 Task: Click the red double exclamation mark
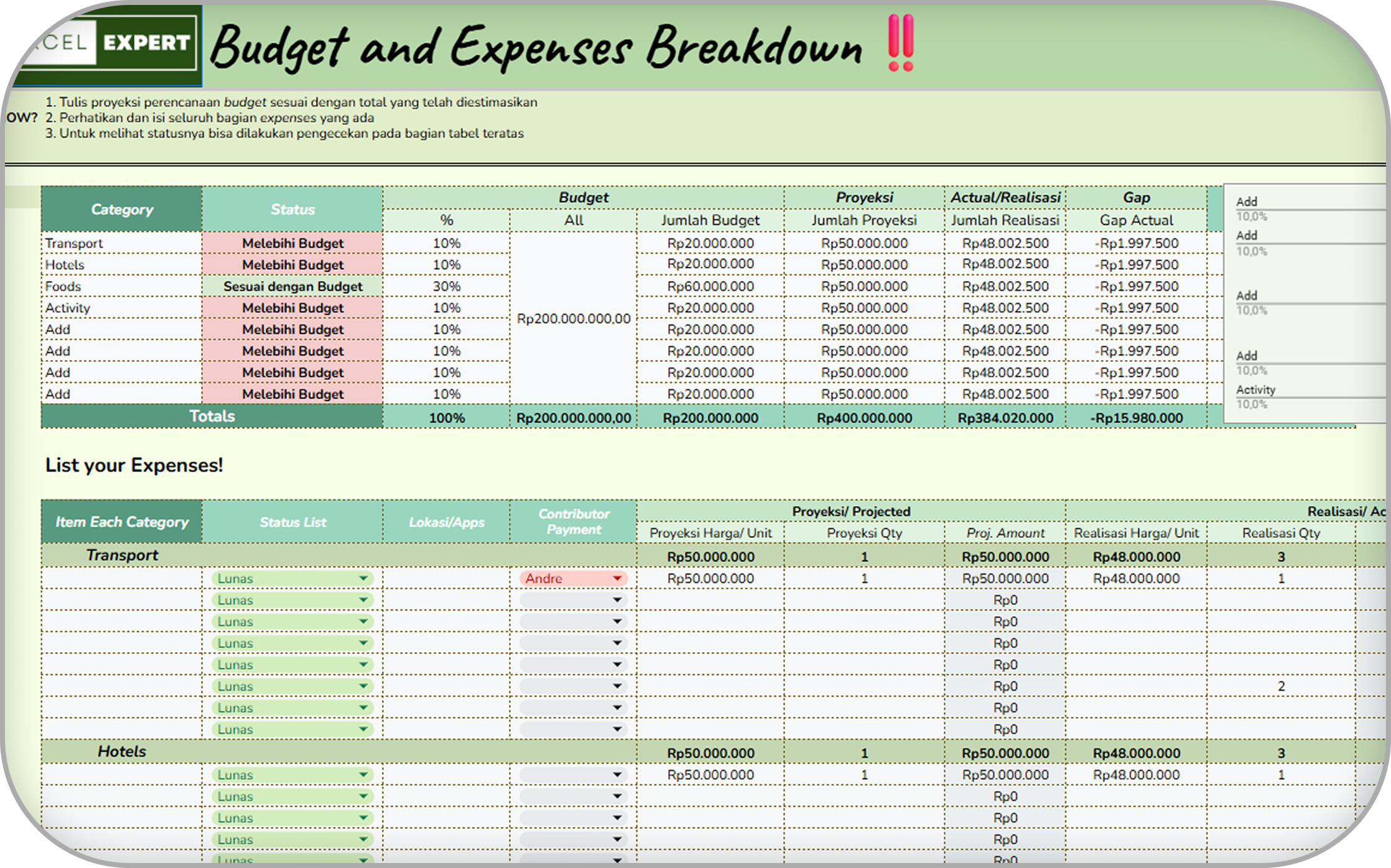click(900, 44)
